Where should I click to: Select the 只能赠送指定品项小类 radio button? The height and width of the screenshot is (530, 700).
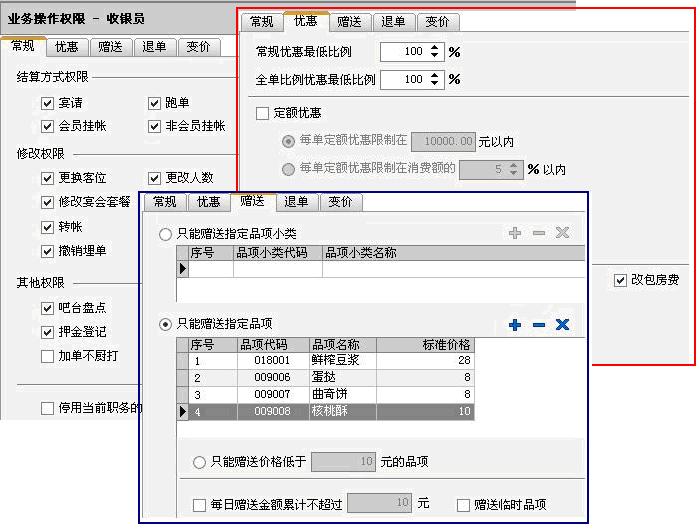pyautogui.click(x=166, y=234)
